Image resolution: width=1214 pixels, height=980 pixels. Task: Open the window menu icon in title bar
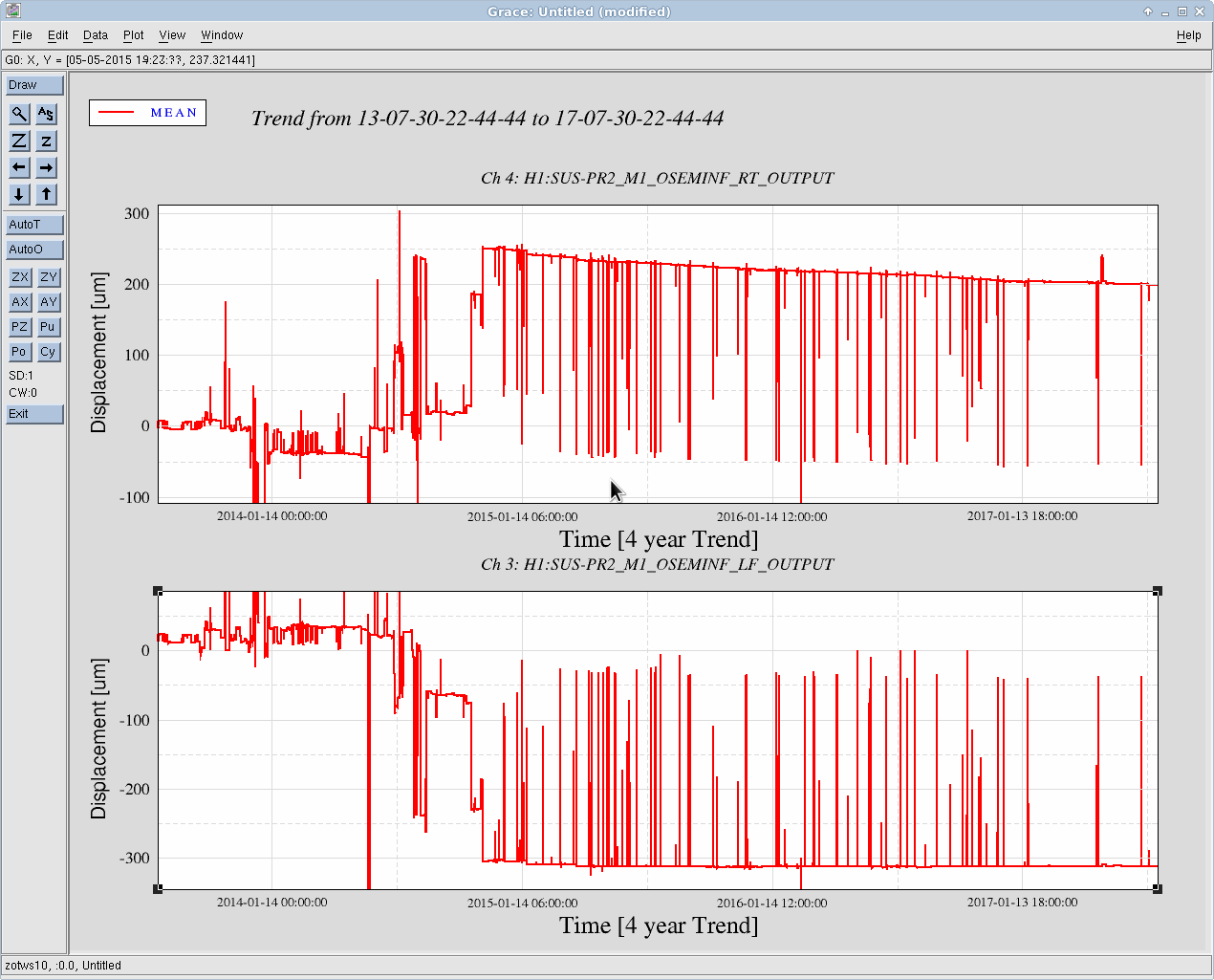(x=11, y=11)
